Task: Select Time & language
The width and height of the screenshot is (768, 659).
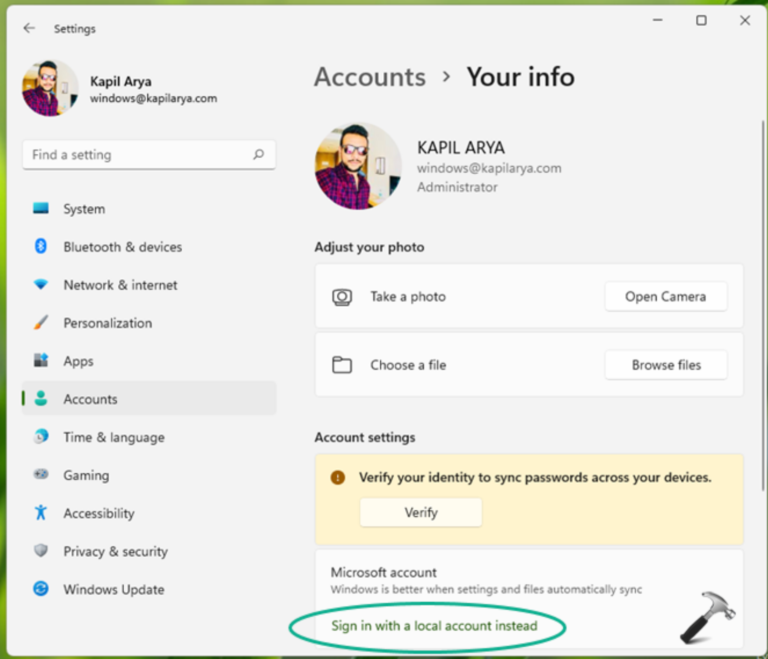Action: pos(149,437)
